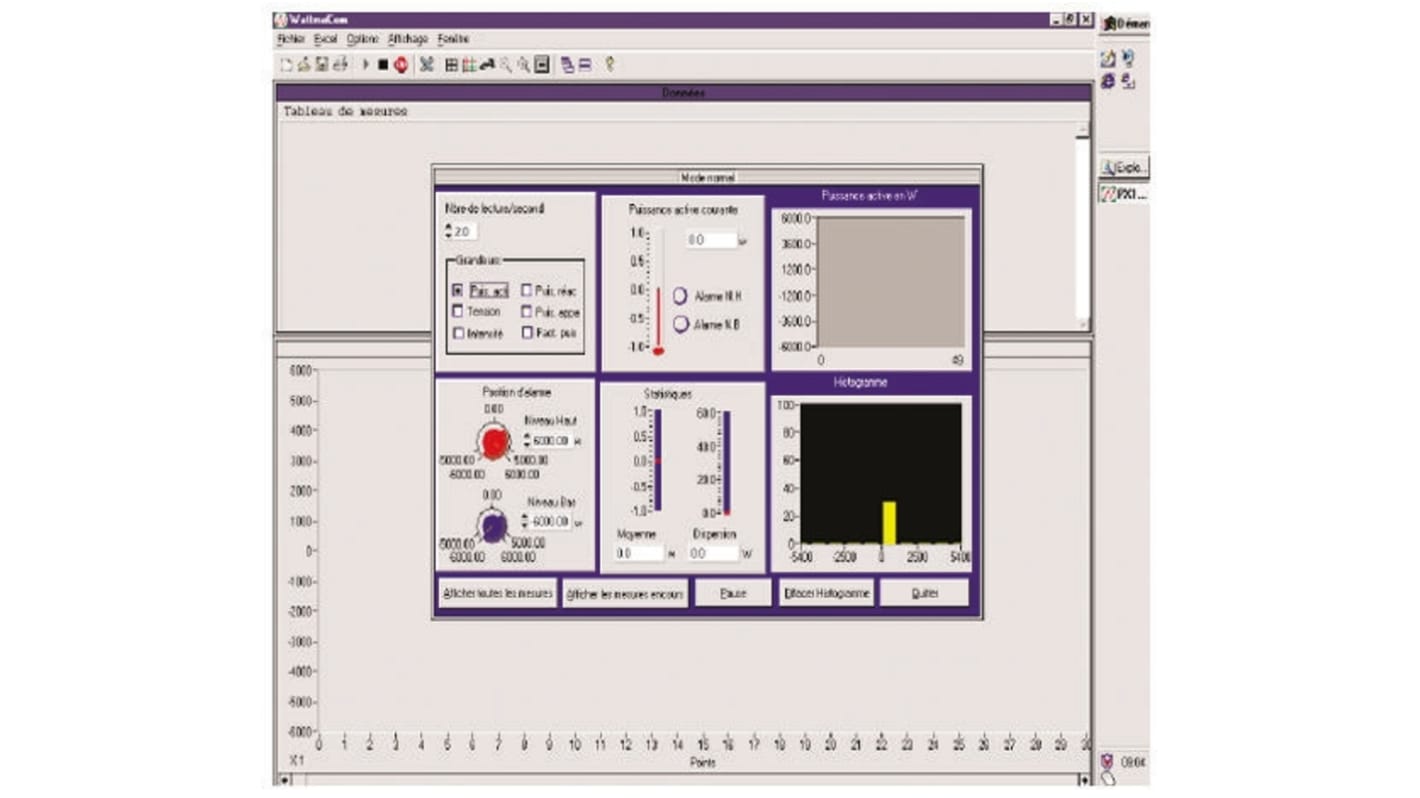The height and width of the screenshot is (798, 1420).
Task: Click the Moyenne statistics vertical bar
Action: [657, 460]
